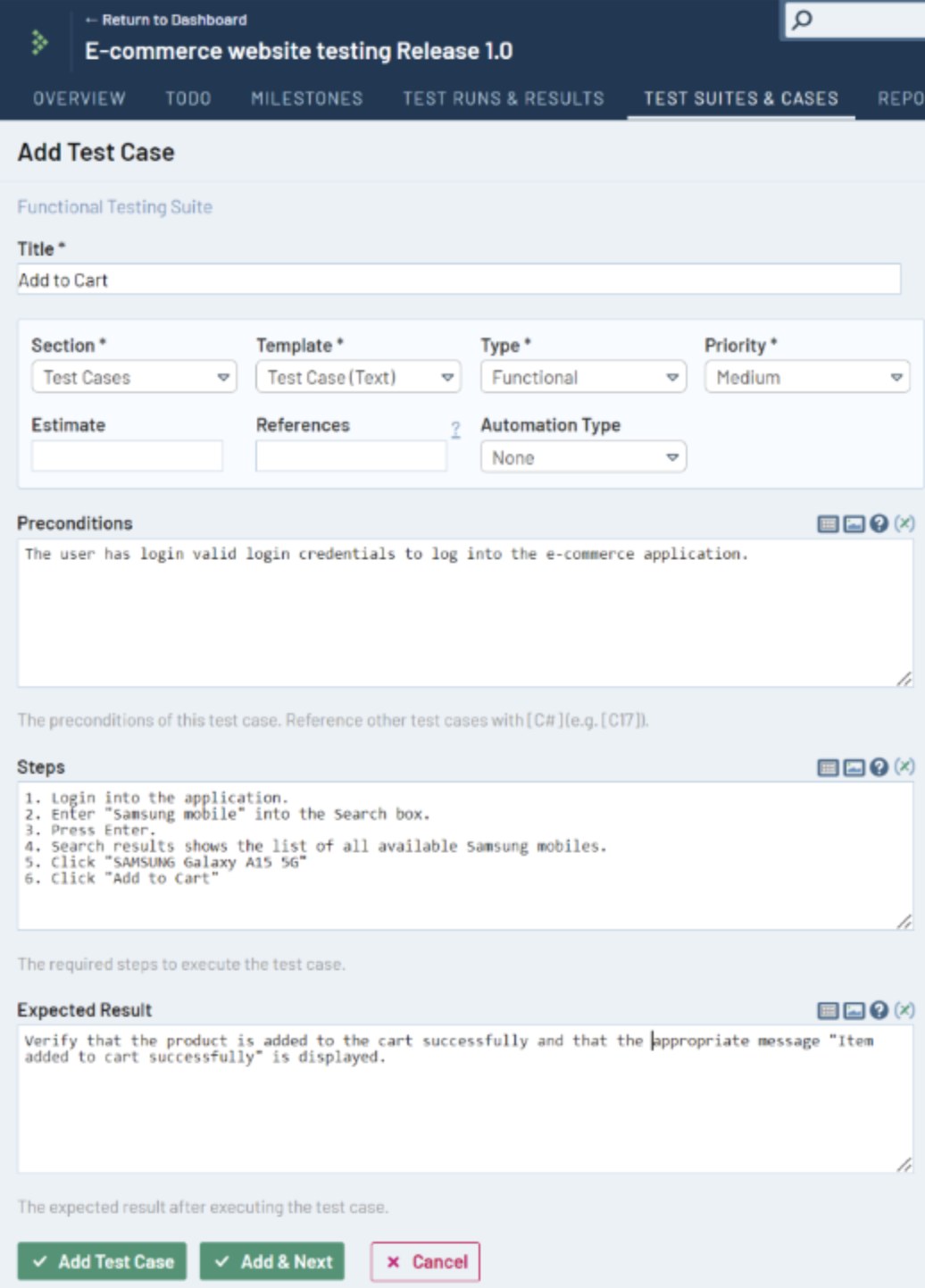Click into the Estimate input field
The height and width of the screenshot is (1288, 925).
coord(127,456)
